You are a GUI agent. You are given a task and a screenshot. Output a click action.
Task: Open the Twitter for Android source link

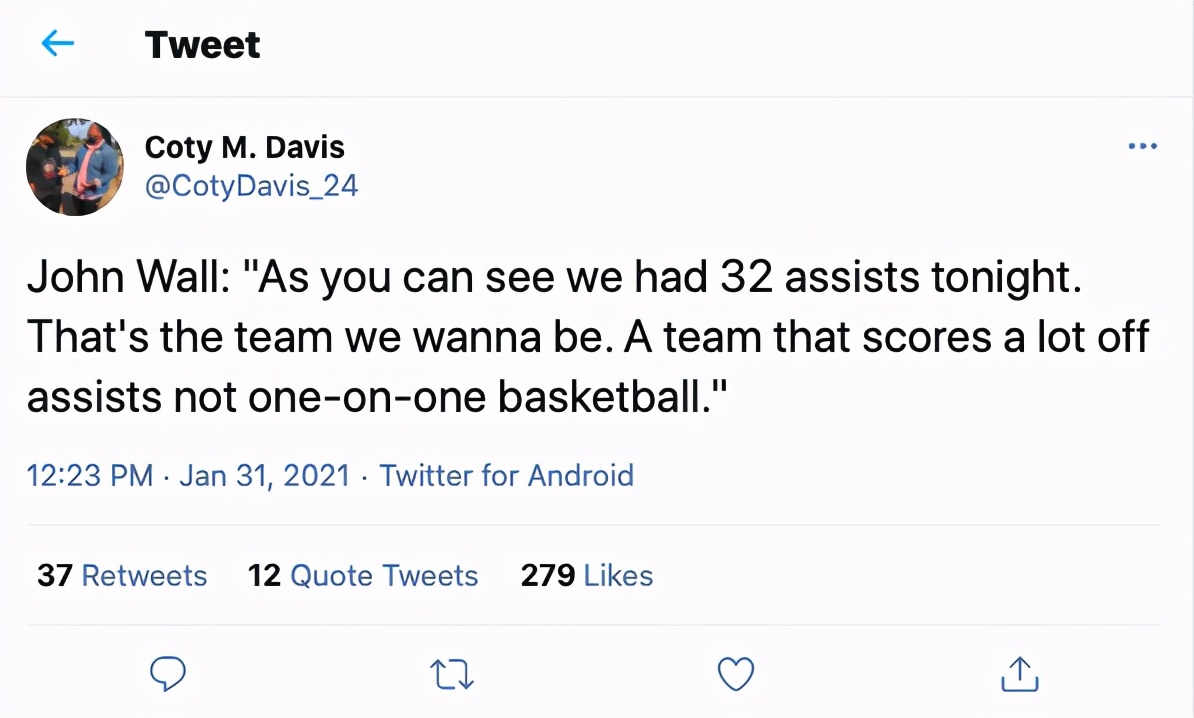(507, 474)
